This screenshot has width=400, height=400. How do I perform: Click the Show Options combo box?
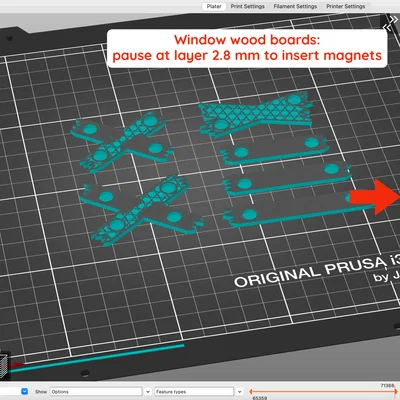coord(96,392)
